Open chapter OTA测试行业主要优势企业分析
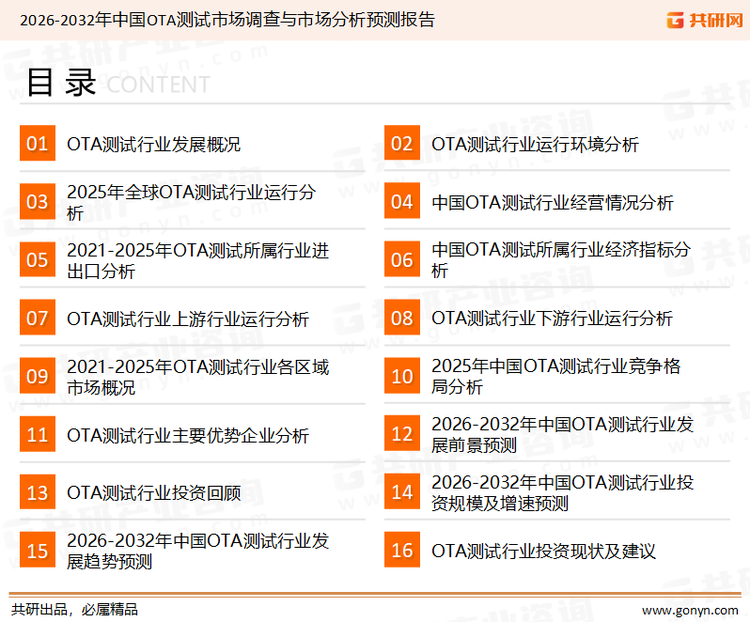Screen dimensions: 750x622 pos(188,435)
